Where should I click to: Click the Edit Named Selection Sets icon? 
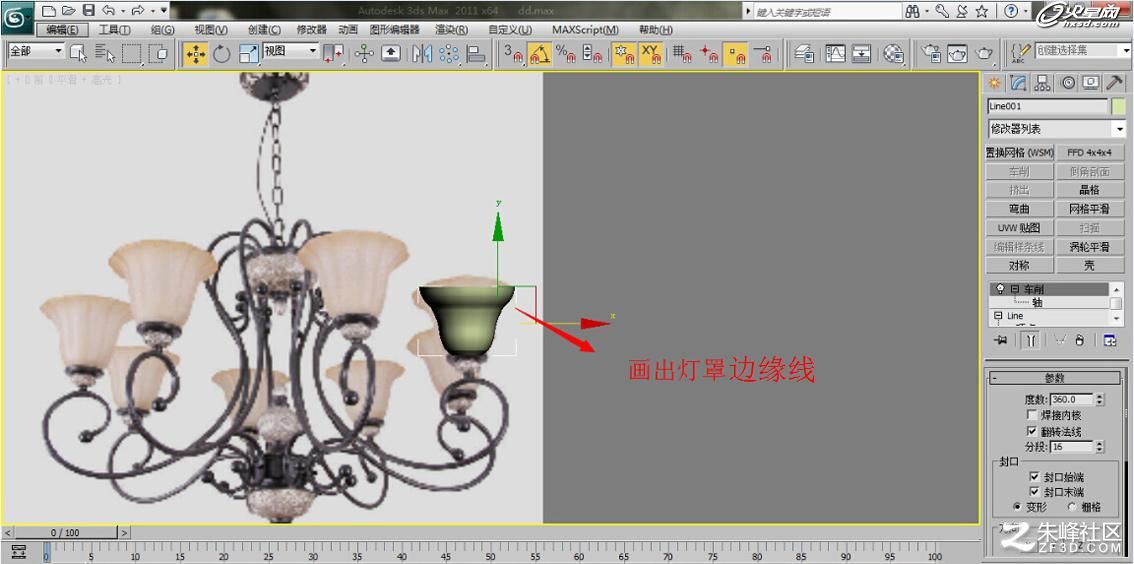coord(1021,52)
